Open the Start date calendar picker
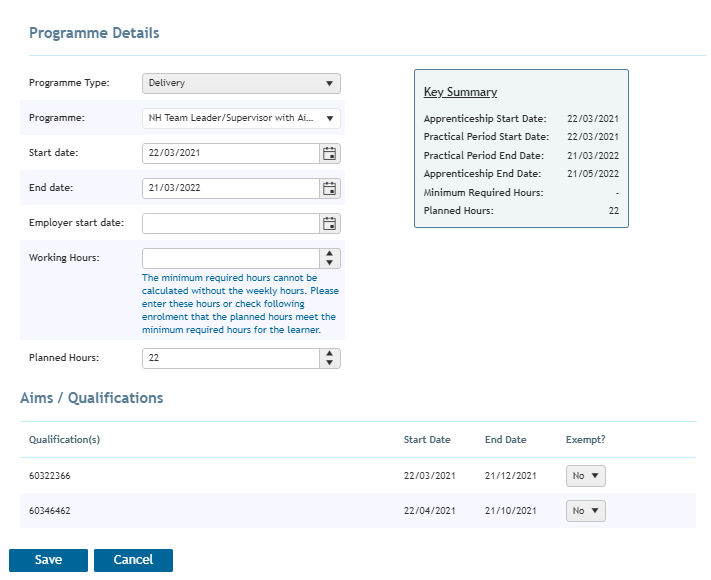711x580 pixels. tap(330, 154)
